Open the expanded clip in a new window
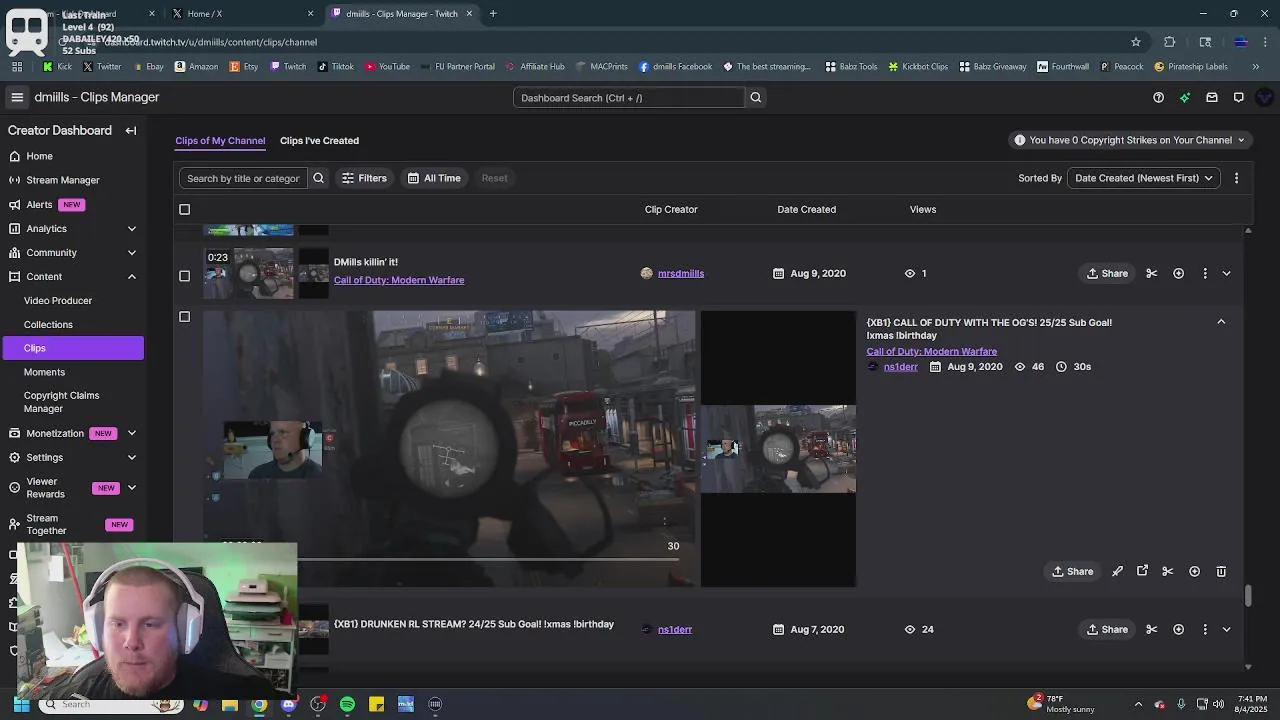Screen dimensions: 1280x720 (1142, 571)
